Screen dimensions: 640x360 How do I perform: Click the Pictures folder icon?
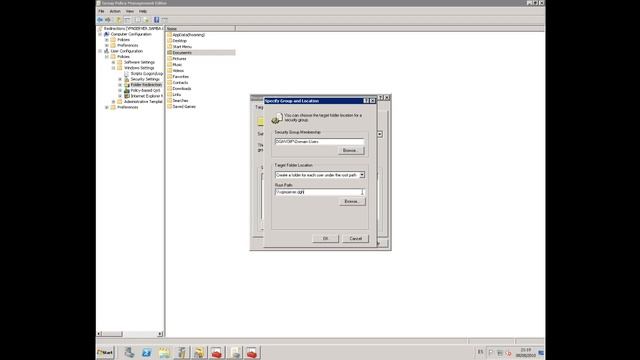169,59
